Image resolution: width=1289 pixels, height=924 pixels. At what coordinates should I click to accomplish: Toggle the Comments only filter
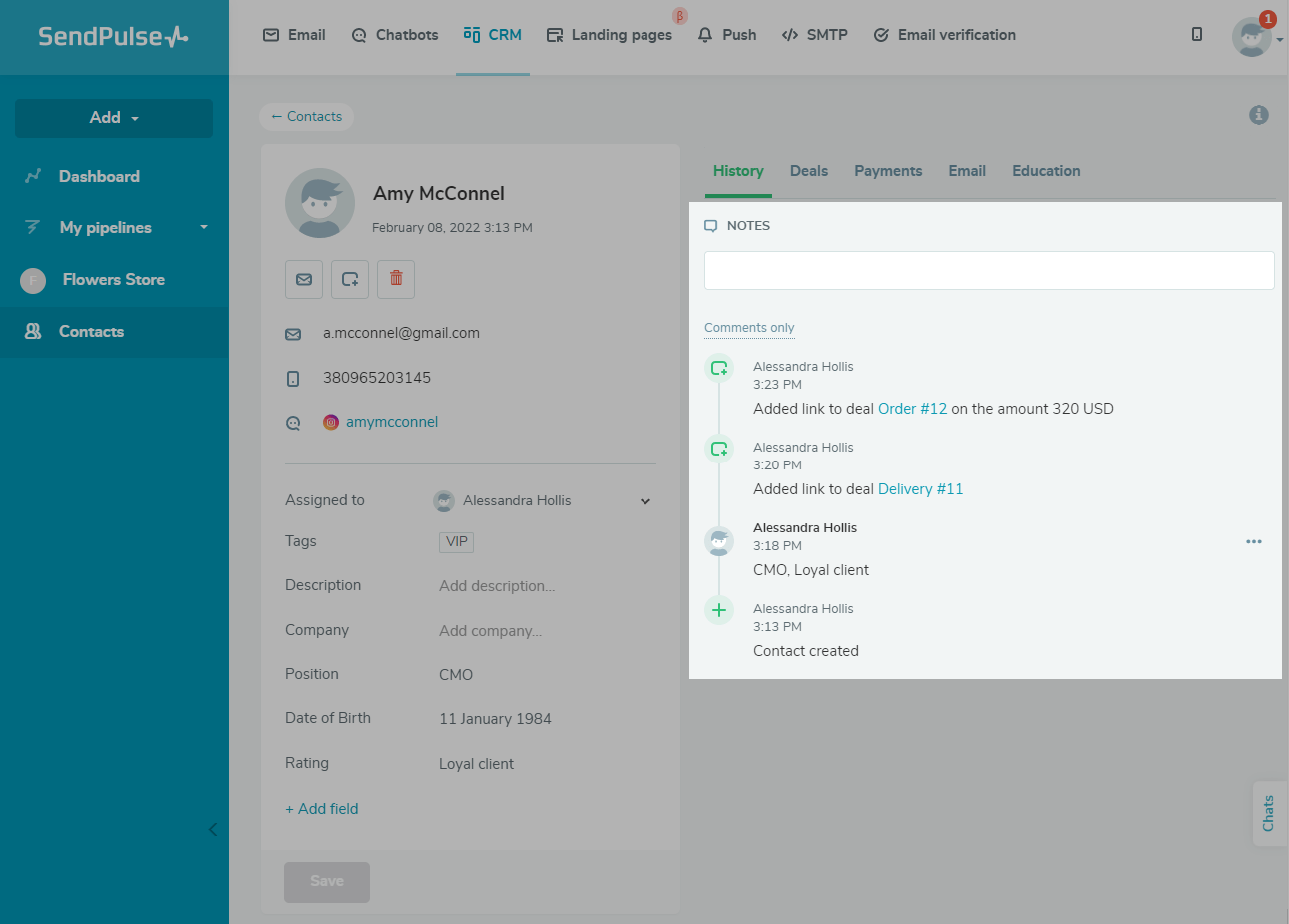[x=749, y=328]
